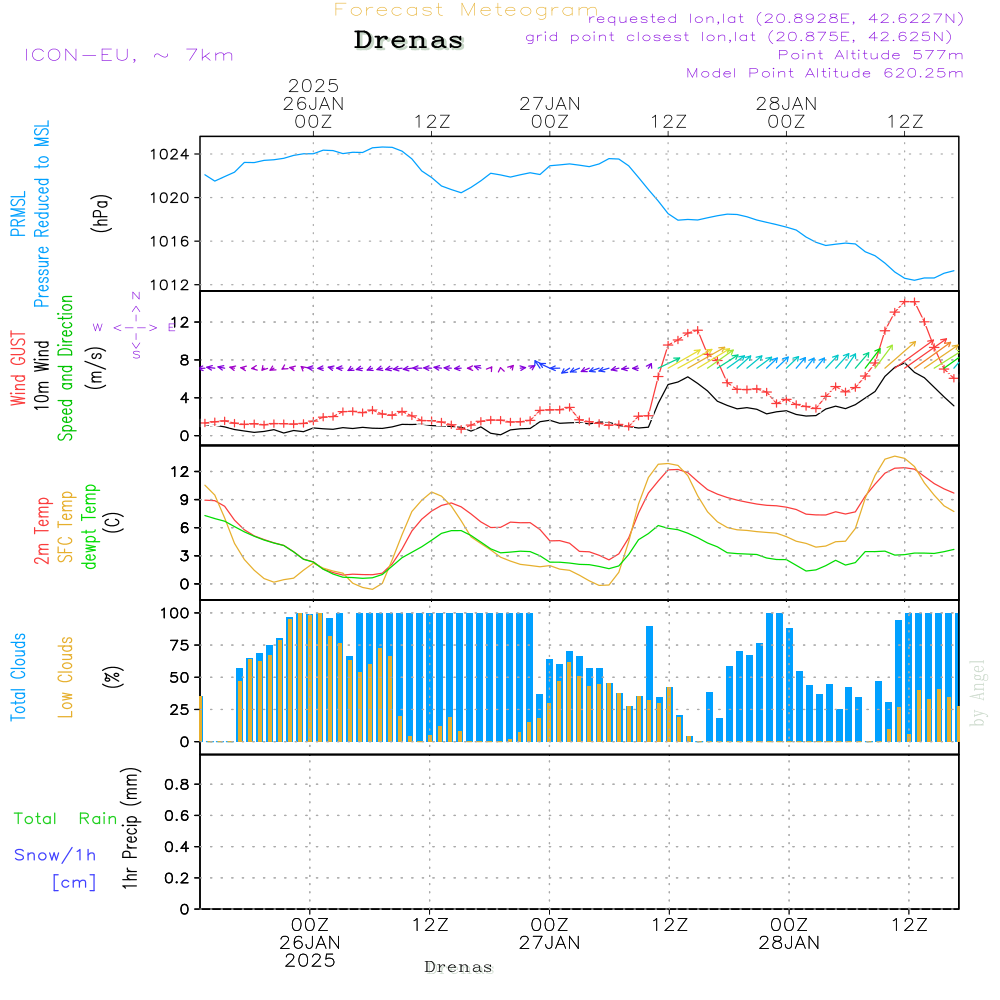The width and height of the screenshot is (1000, 1000).
Task: Select the '27JAN 00Z' label on the top axis
Action: pos(550,112)
